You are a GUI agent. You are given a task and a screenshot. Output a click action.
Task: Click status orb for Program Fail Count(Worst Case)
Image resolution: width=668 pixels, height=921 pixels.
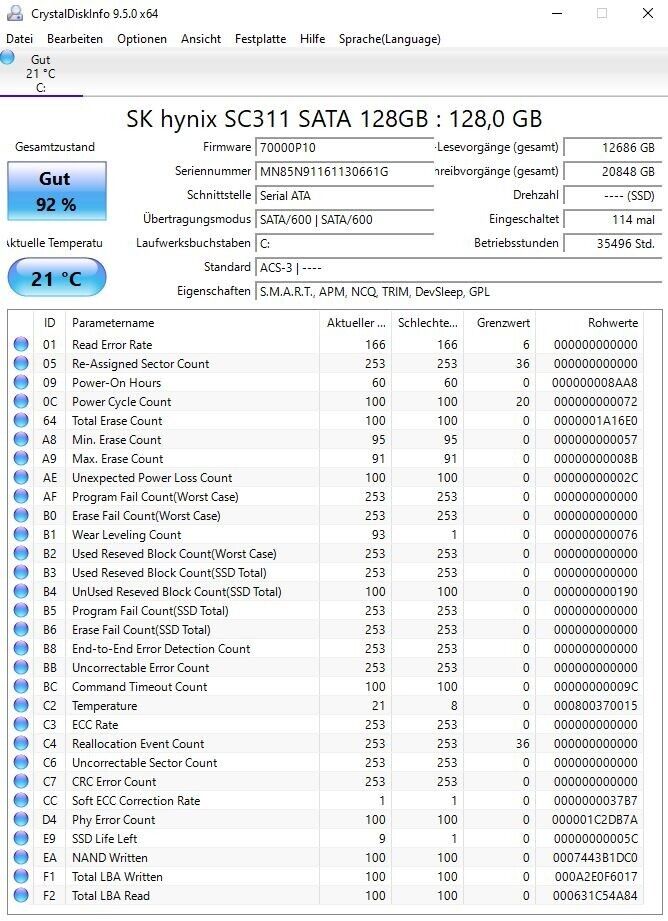21,496
